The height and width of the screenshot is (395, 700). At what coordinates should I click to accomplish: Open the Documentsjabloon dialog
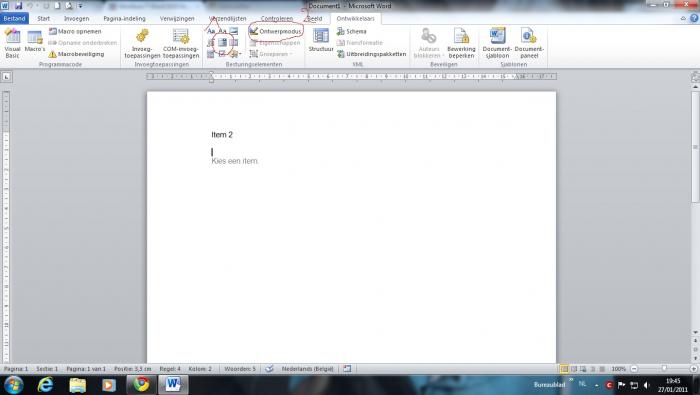pos(497,43)
